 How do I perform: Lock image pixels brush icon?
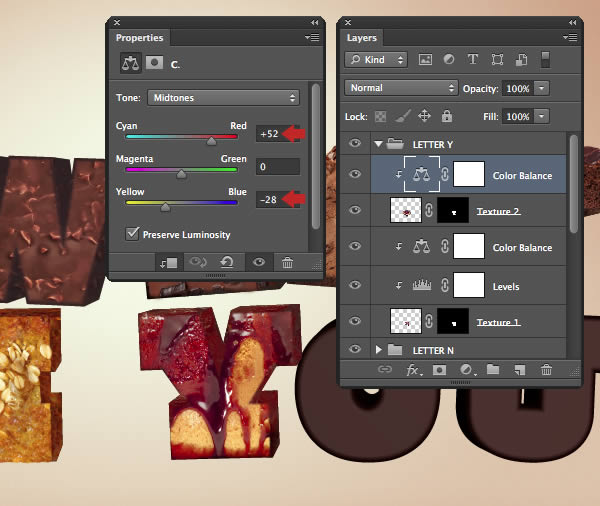point(403,116)
